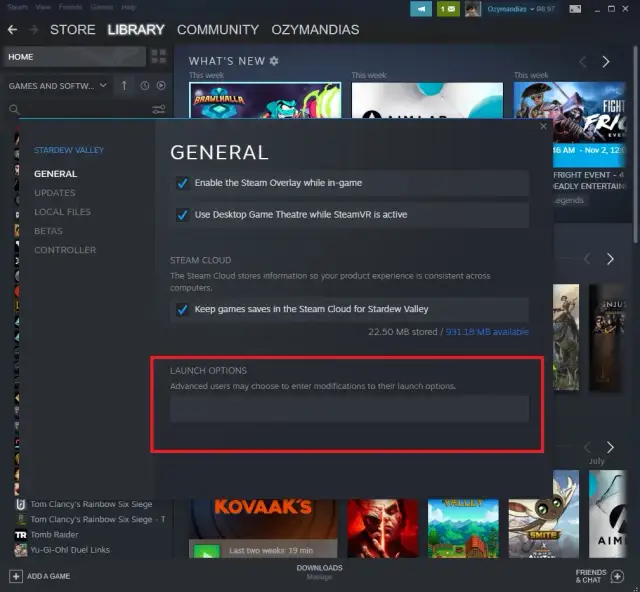This screenshot has width=640, height=592.
Task: Uncheck Steam Cloud saves for Stardew Valley
Action: 182,310
